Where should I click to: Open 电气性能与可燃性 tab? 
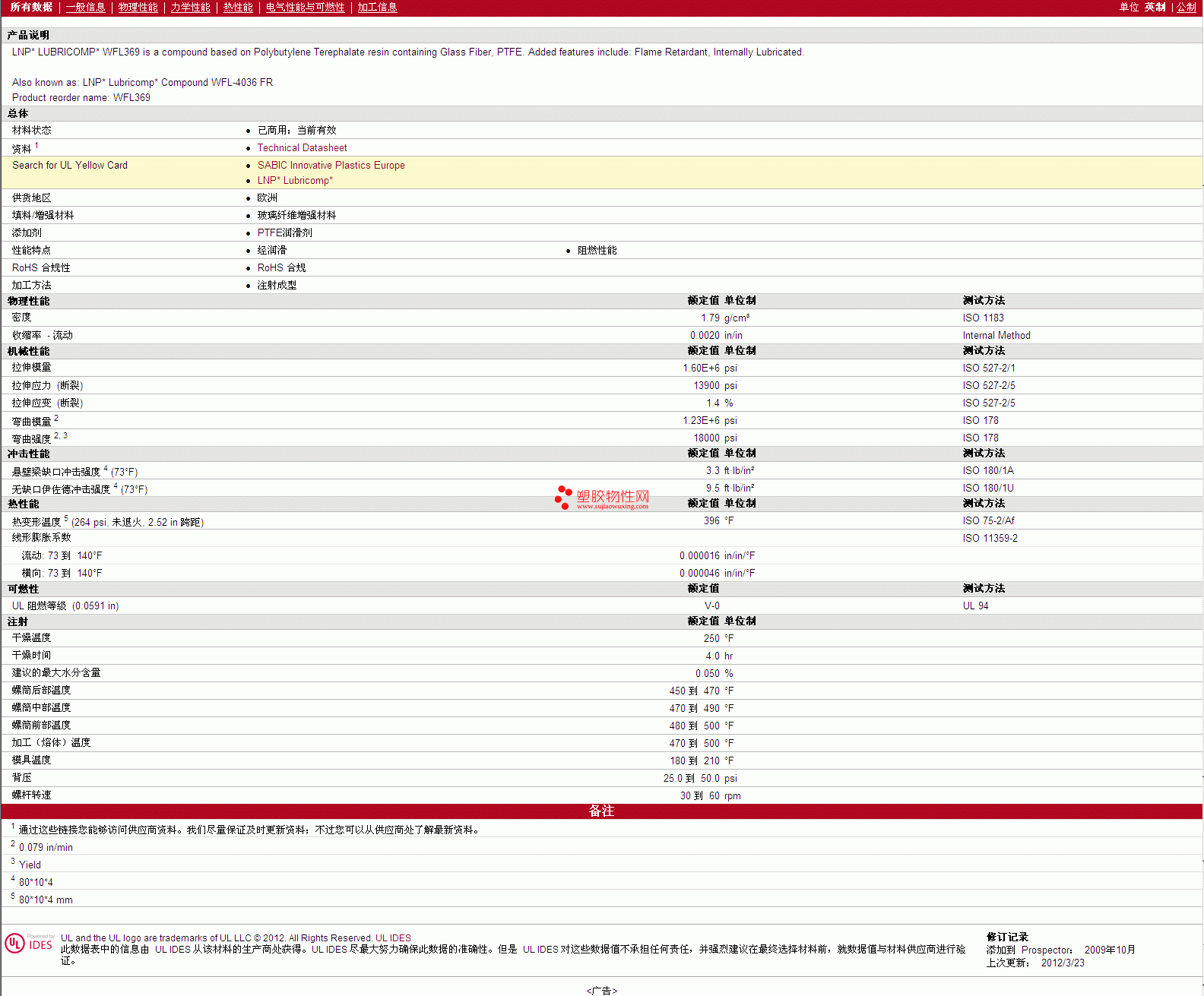coord(305,8)
